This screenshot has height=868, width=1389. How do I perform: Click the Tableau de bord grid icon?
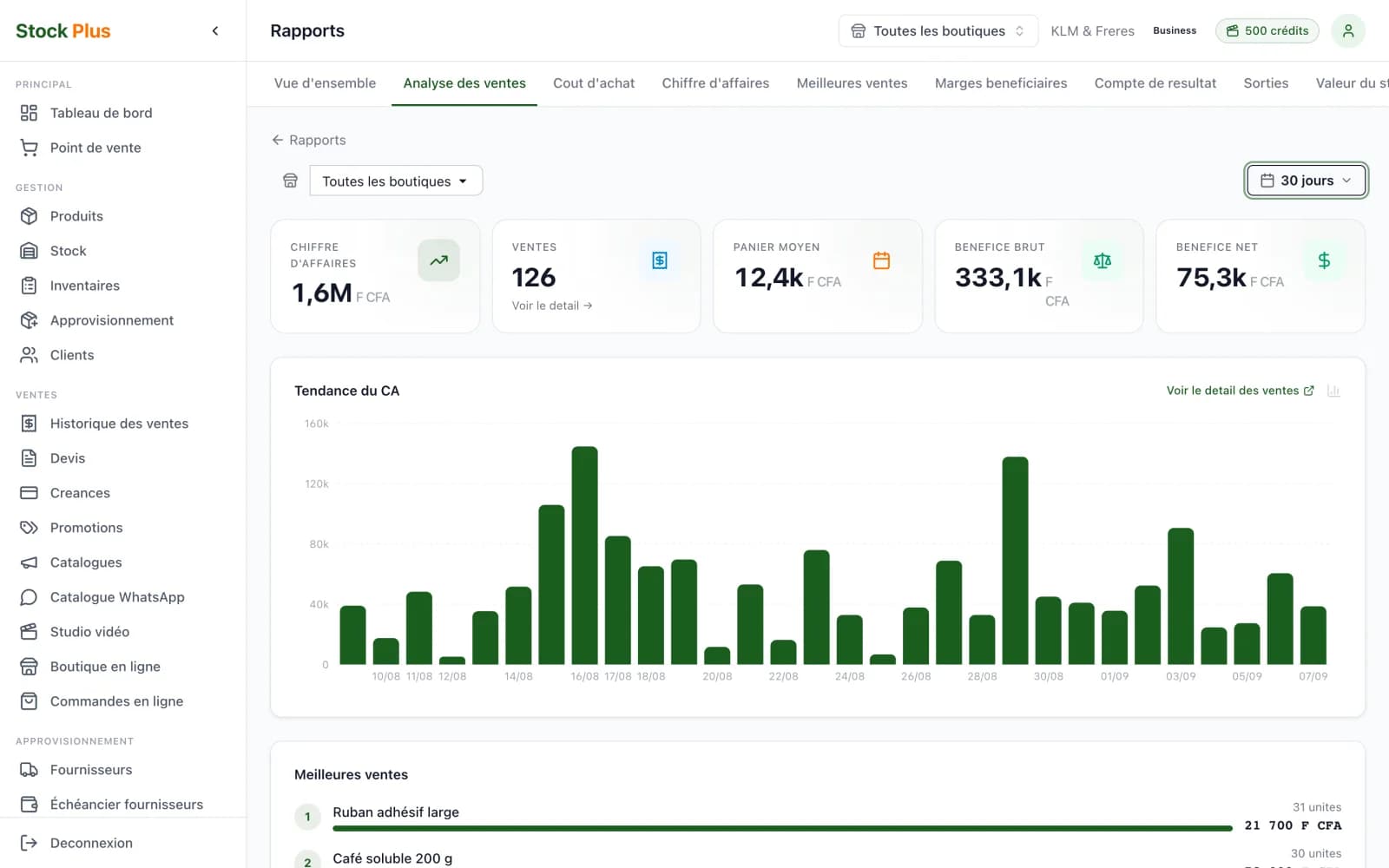[x=29, y=113]
